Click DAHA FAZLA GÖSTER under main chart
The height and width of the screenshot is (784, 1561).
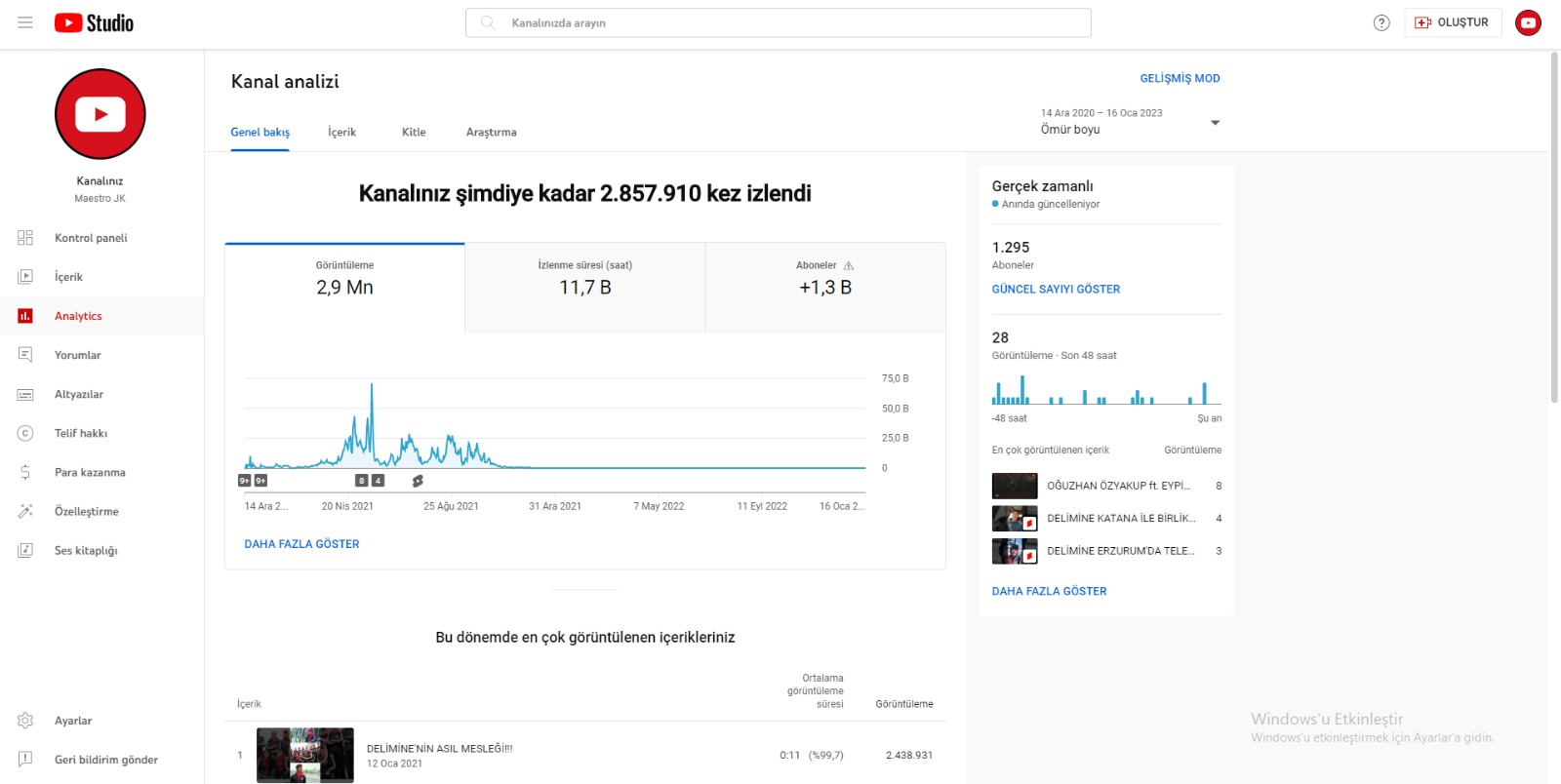tap(301, 544)
